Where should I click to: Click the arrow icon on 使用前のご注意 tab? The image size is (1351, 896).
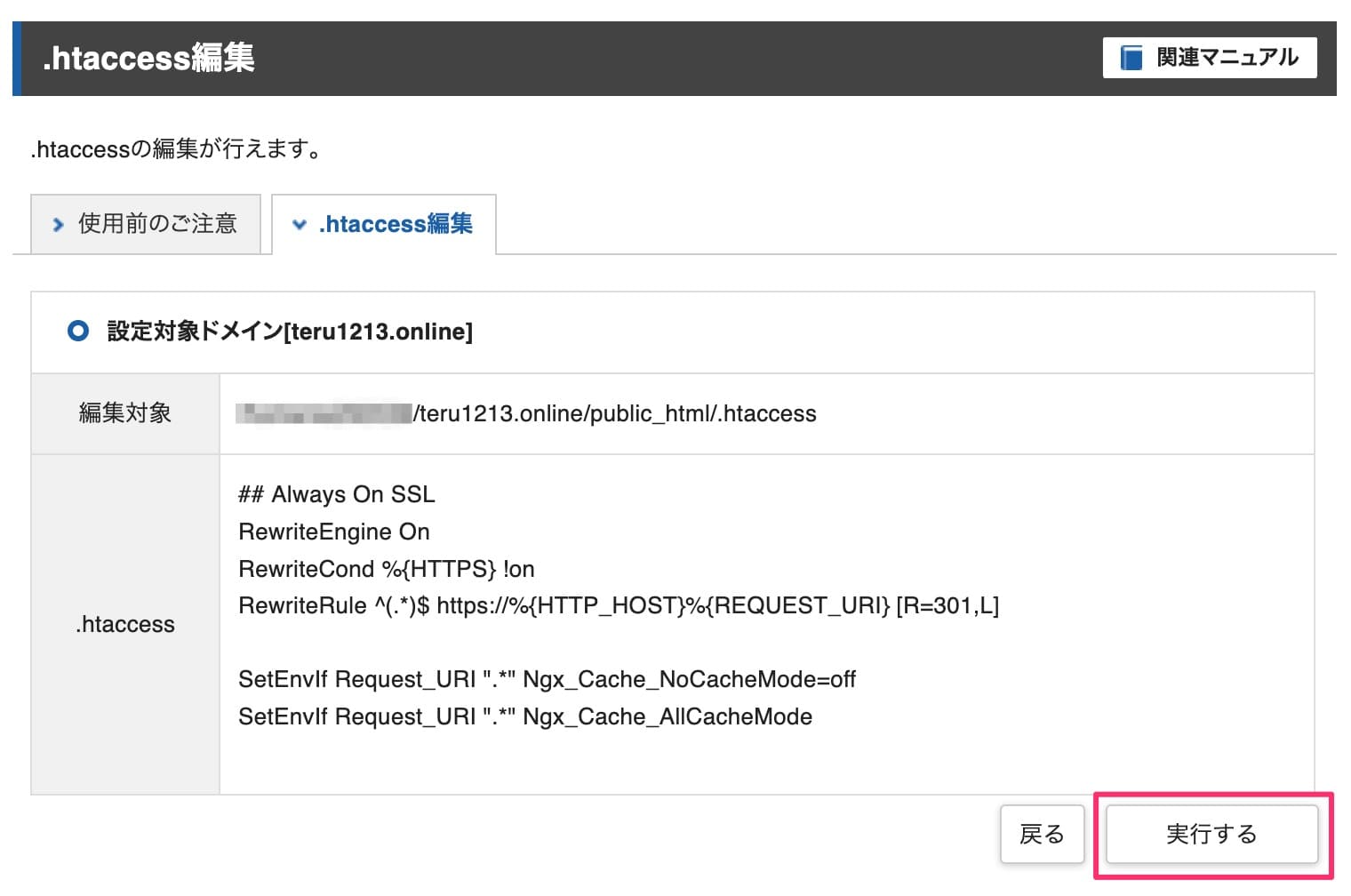pos(57,225)
